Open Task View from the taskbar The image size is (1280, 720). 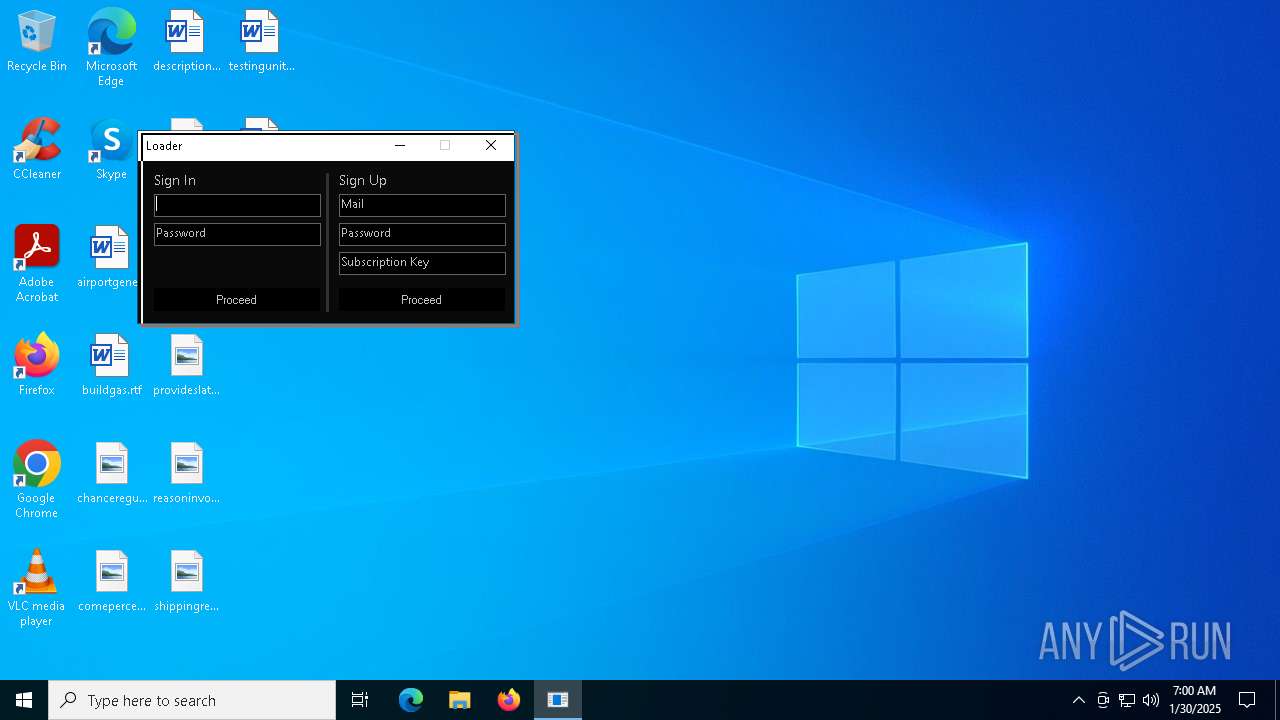tap(360, 700)
